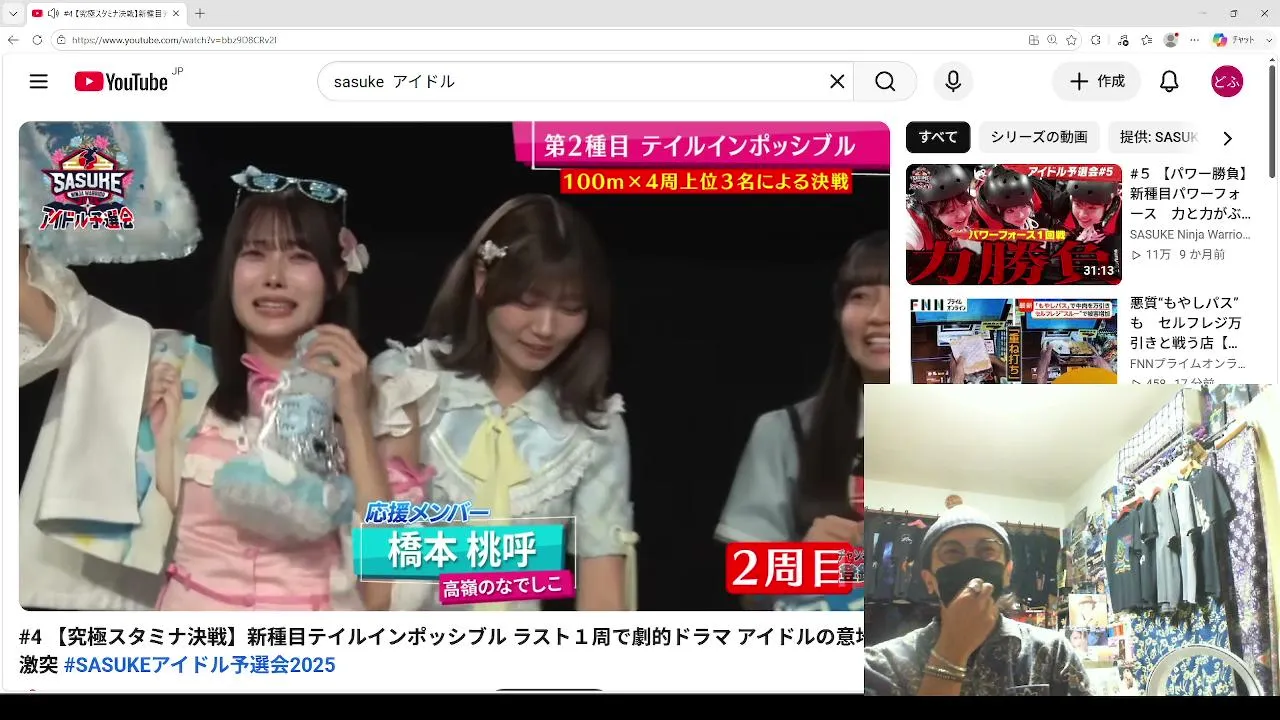The width and height of the screenshot is (1280, 720).
Task: Open the browser tab list dropdown
Action: (13, 13)
